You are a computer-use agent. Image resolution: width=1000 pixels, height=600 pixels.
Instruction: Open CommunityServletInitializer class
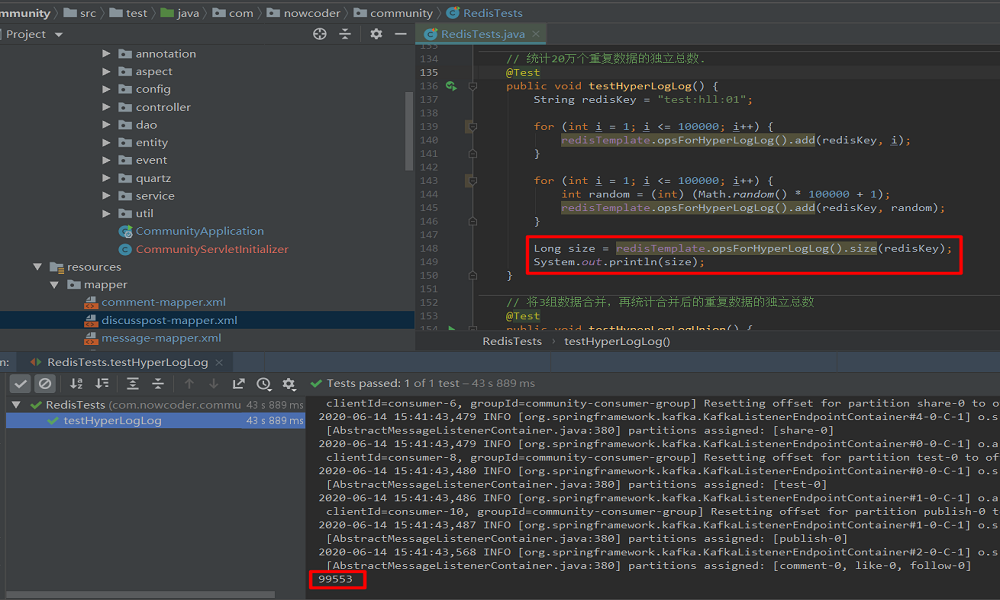(x=212, y=249)
